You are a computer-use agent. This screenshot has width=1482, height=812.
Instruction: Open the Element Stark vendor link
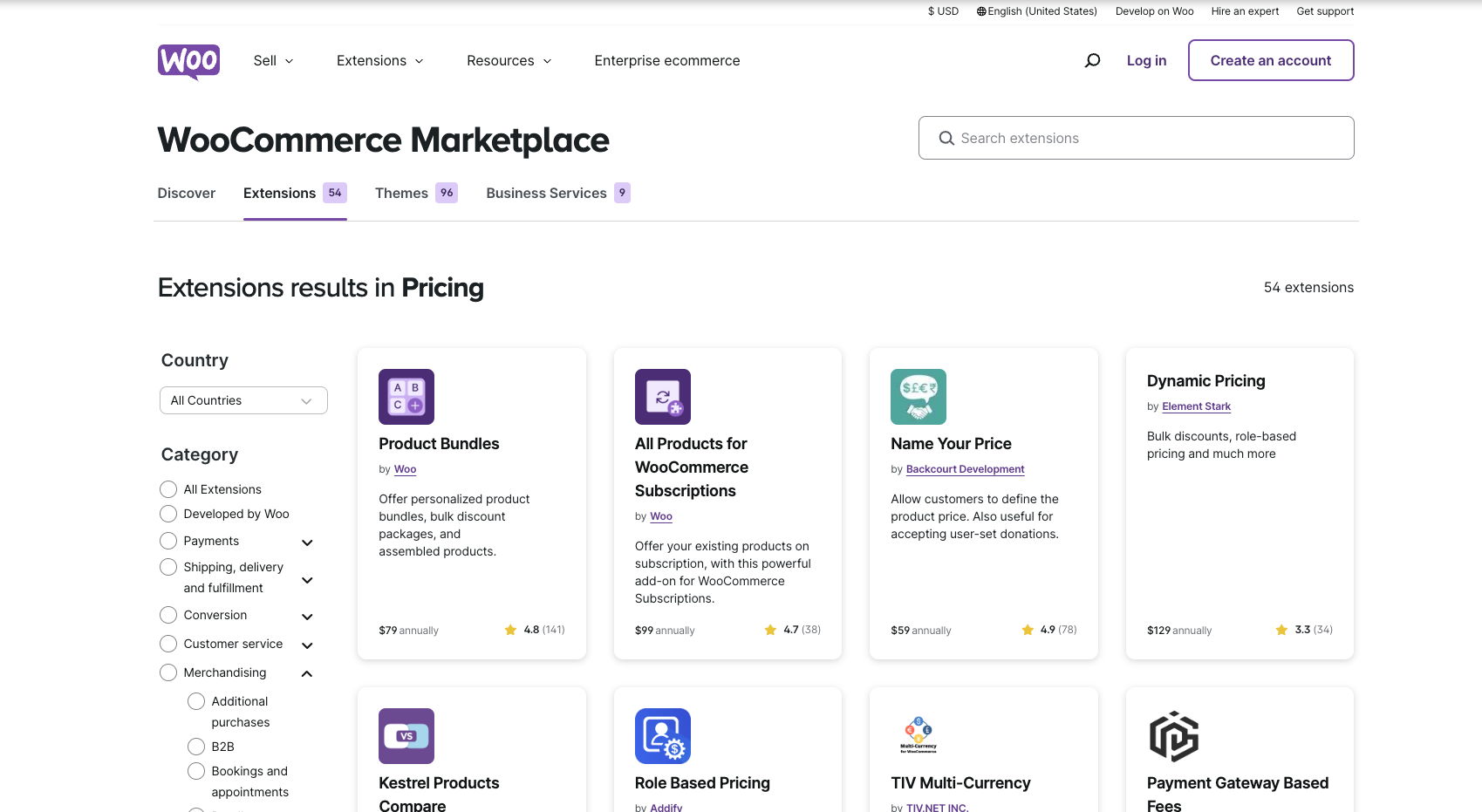(x=1196, y=406)
